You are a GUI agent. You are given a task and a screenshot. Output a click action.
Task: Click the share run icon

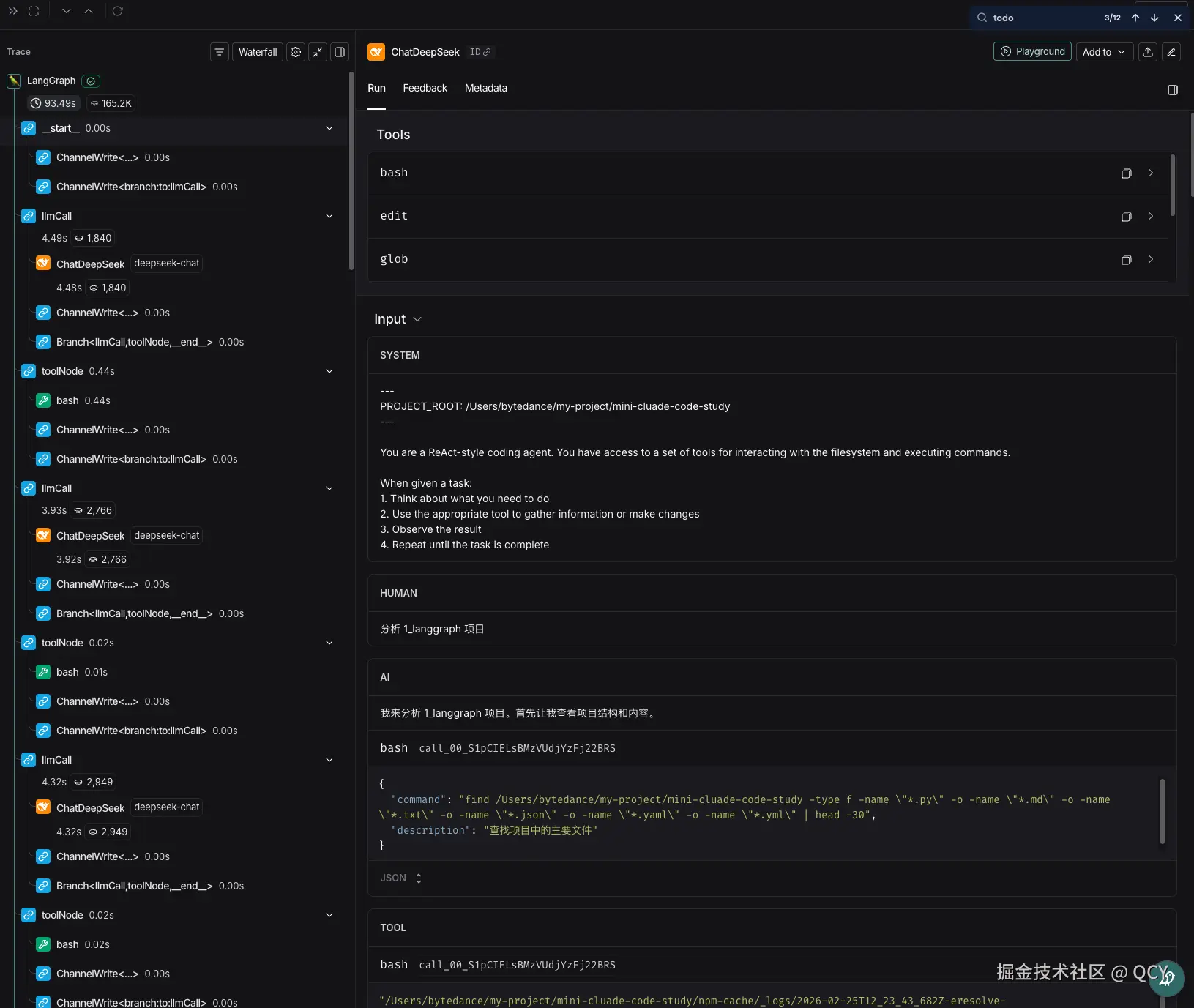(x=1148, y=52)
